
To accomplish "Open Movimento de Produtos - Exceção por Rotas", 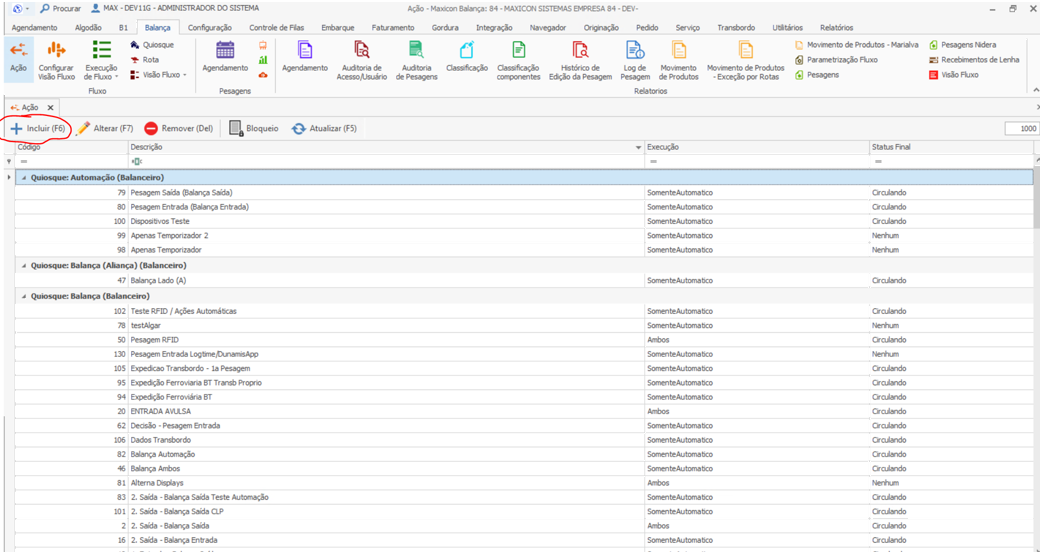I will (746, 60).
